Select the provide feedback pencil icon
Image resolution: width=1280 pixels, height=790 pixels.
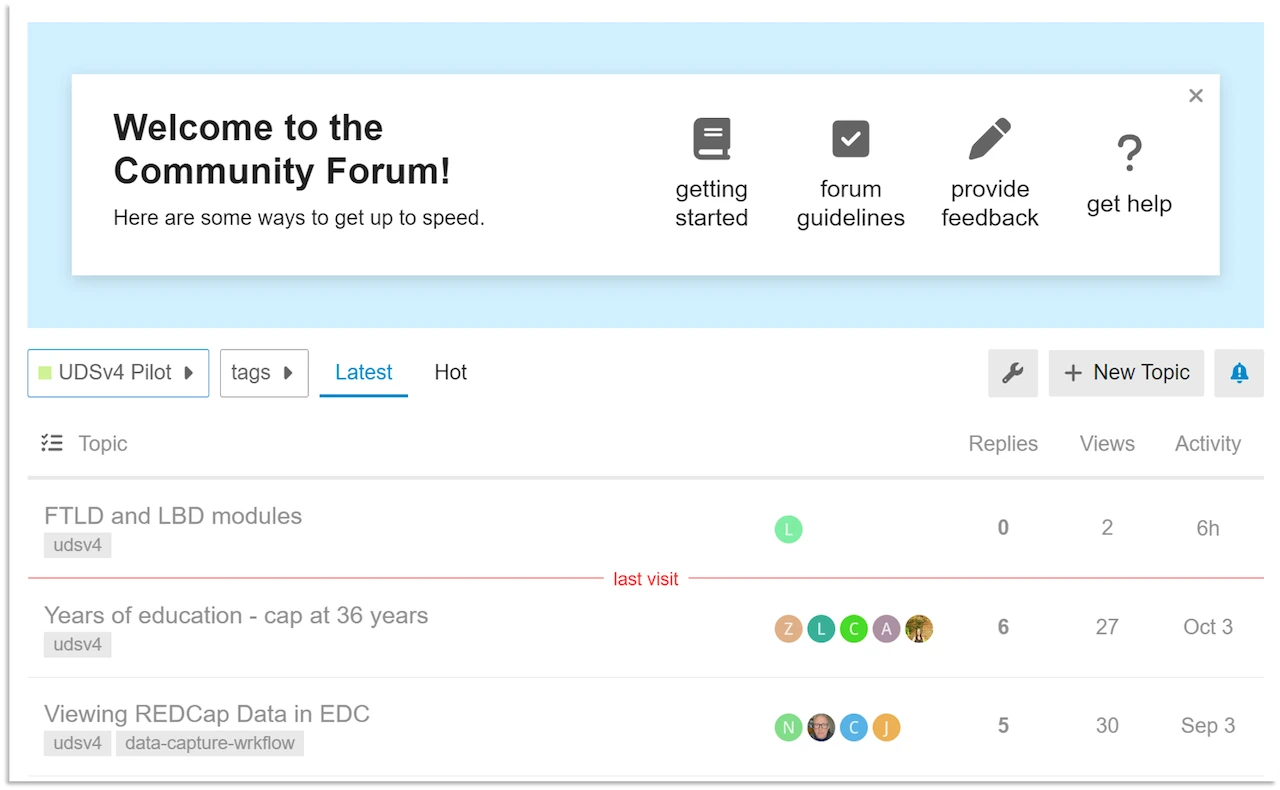coord(989,138)
